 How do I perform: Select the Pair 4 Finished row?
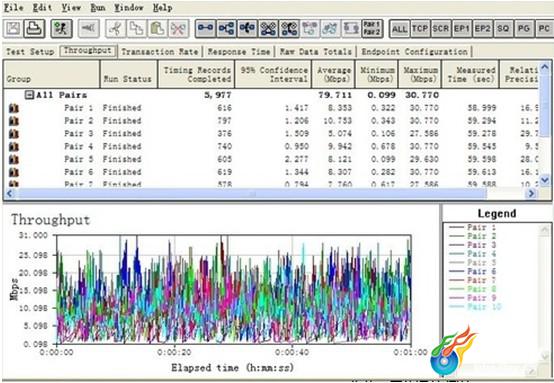[x=271, y=146]
